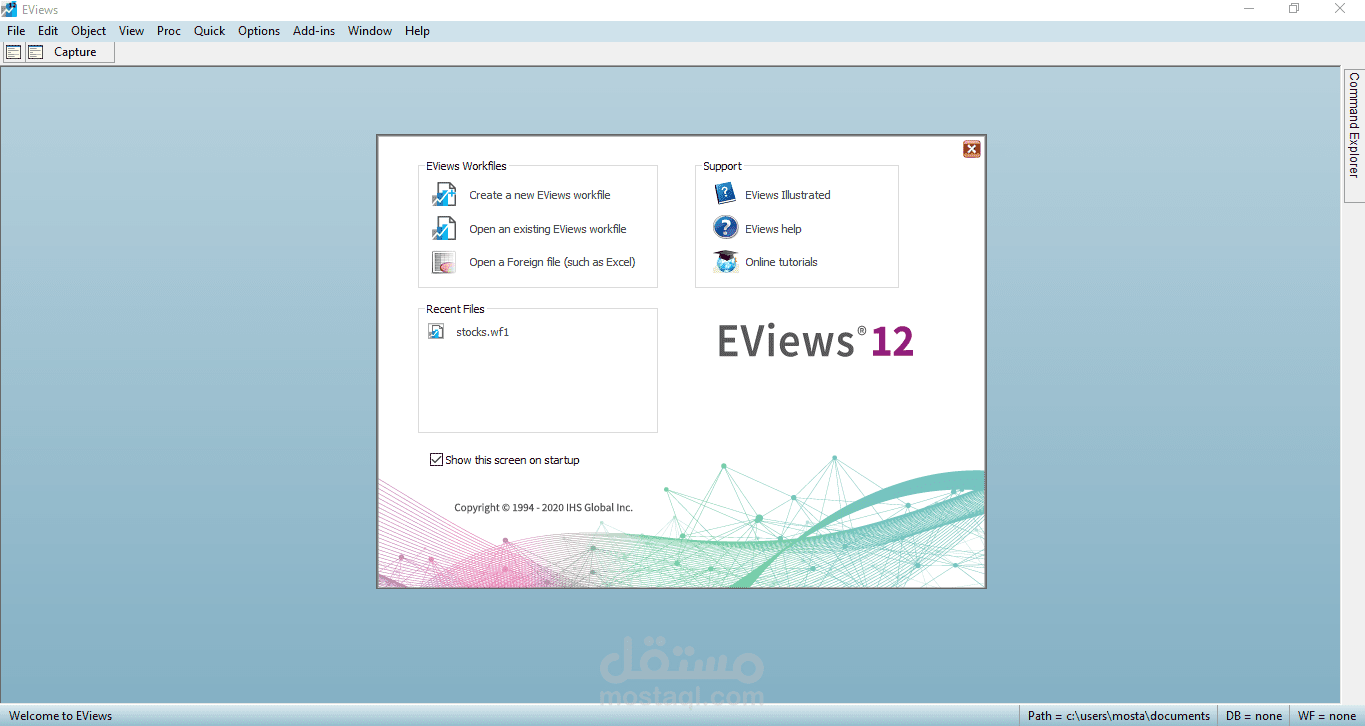Uncheck Show this screen on startup
1365x726 pixels.
[436, 460]
